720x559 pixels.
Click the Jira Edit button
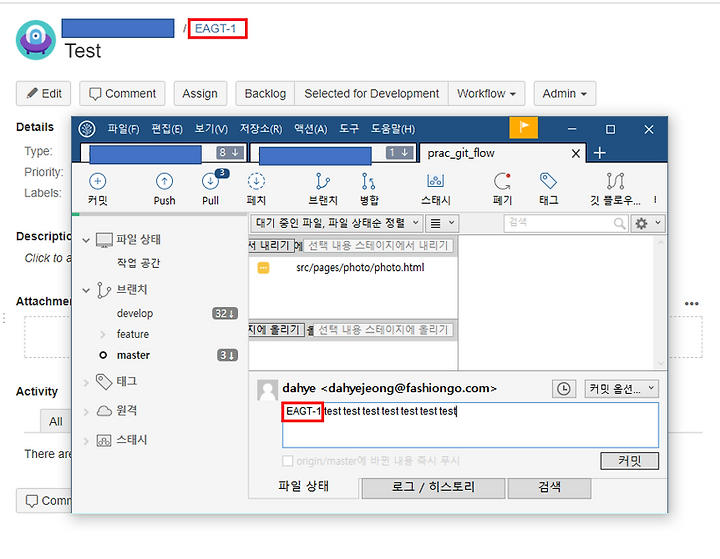(x=43, y=94)
